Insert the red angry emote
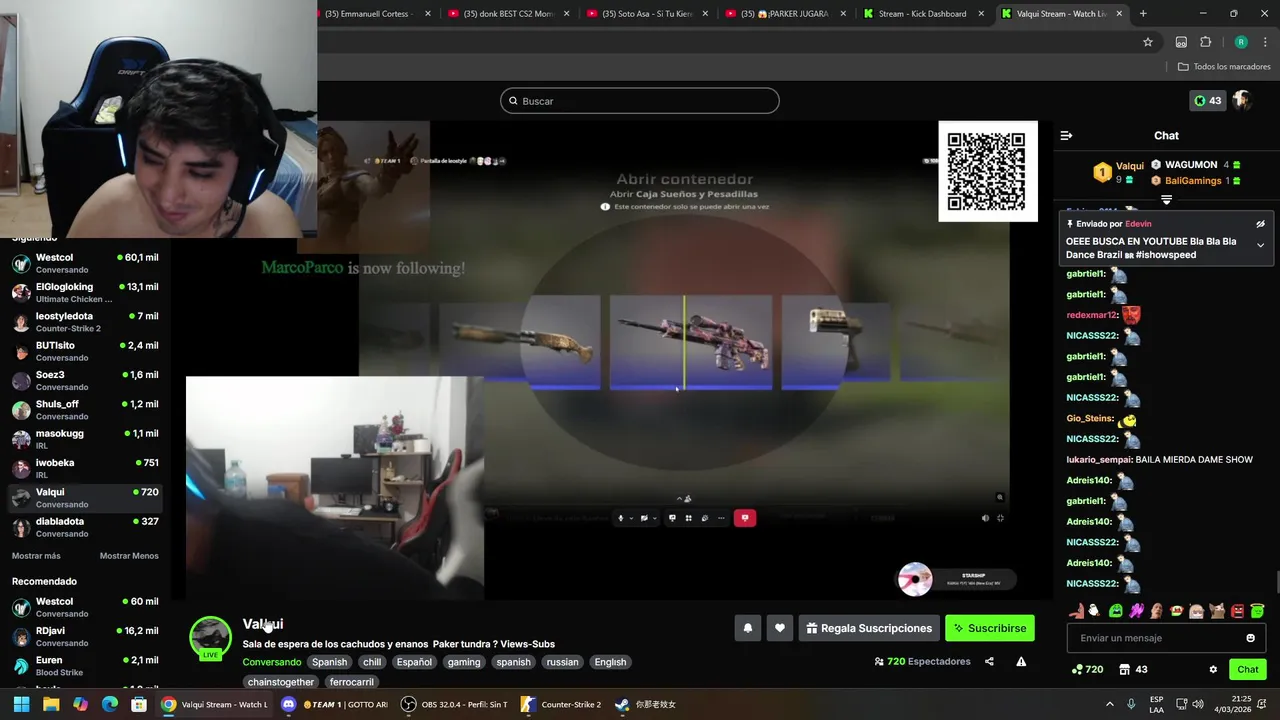Screen dimensions: 1280x720 click(x=1237, y=610)
